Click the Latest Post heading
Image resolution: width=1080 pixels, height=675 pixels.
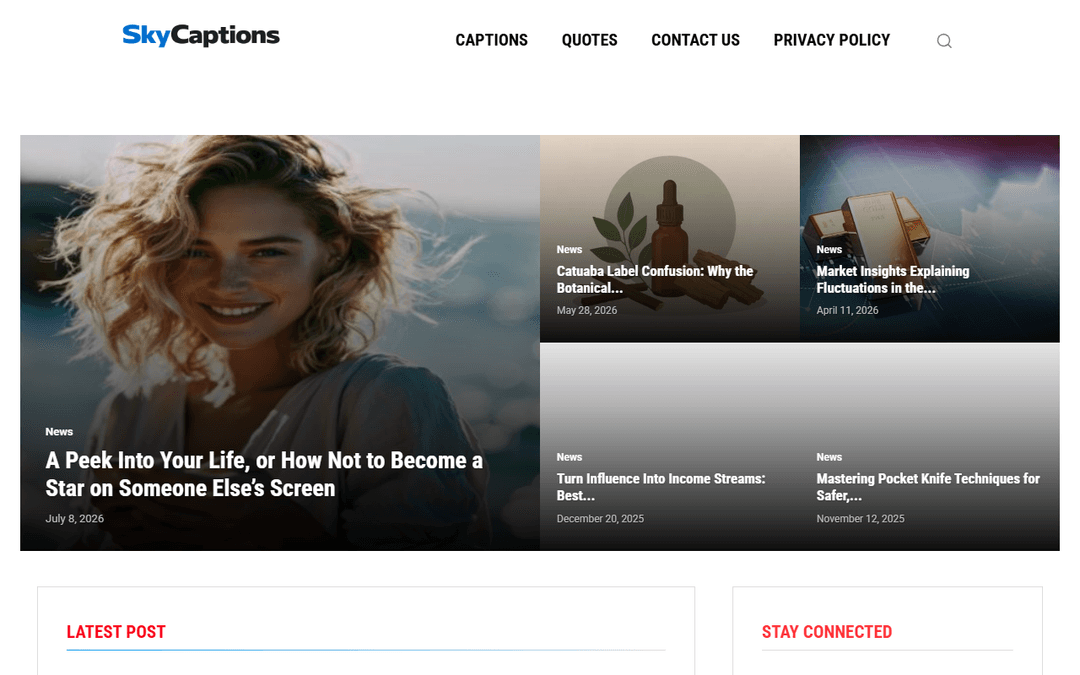tap(116, 632)
